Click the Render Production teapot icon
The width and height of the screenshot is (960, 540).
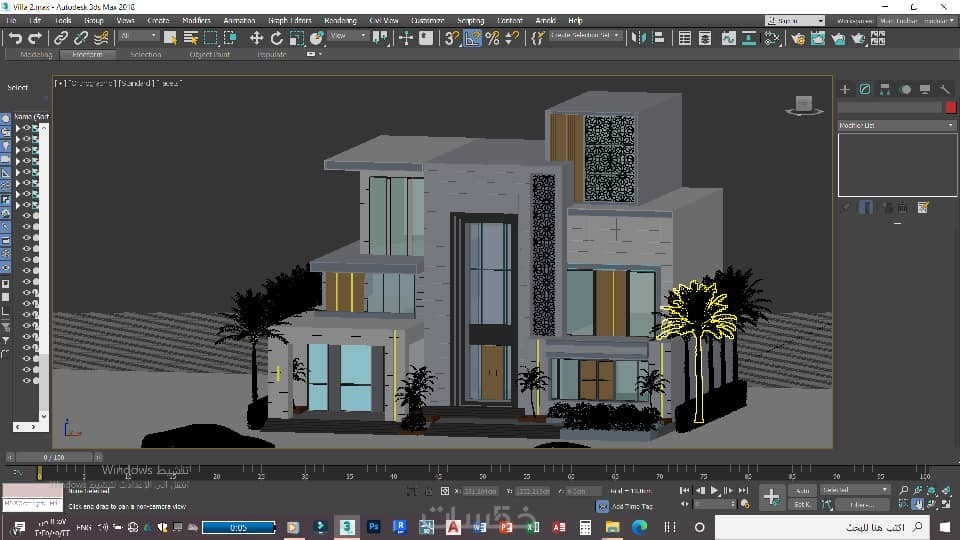tap(858, 38)
